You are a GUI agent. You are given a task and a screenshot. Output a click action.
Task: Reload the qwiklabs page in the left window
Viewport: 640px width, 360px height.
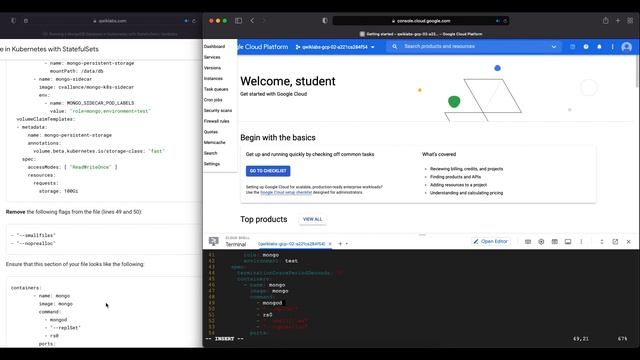(194, 21)
